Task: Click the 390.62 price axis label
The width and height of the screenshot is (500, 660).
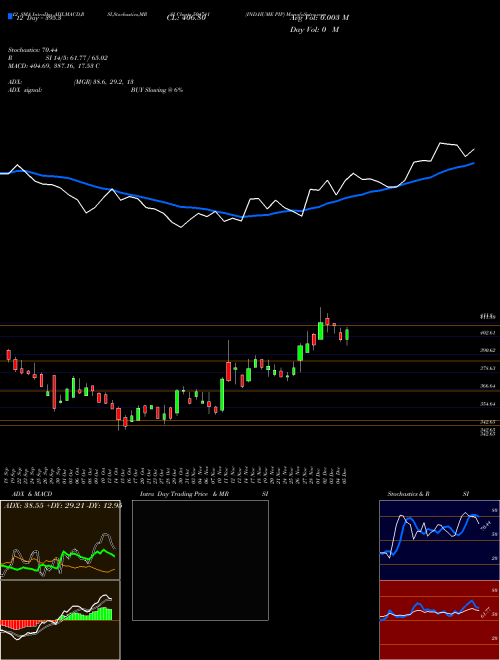Action: coord(488,350)
